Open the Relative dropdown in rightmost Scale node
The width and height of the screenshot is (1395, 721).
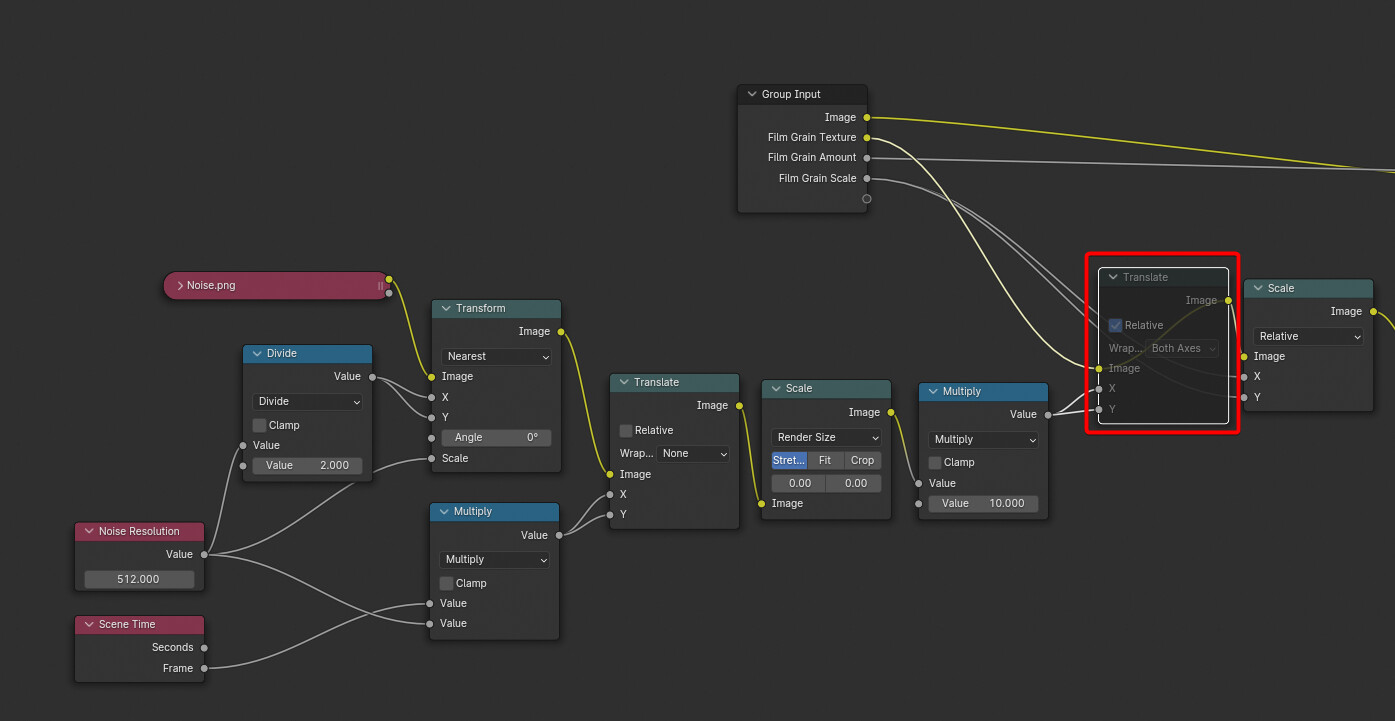(1308, 336)
